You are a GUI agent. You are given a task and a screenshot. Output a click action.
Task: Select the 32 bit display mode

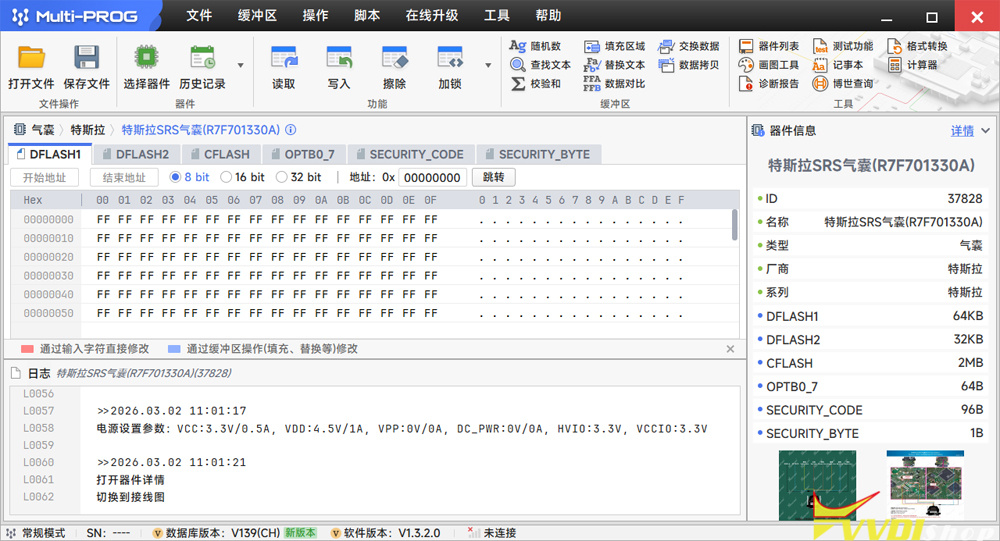282,177
